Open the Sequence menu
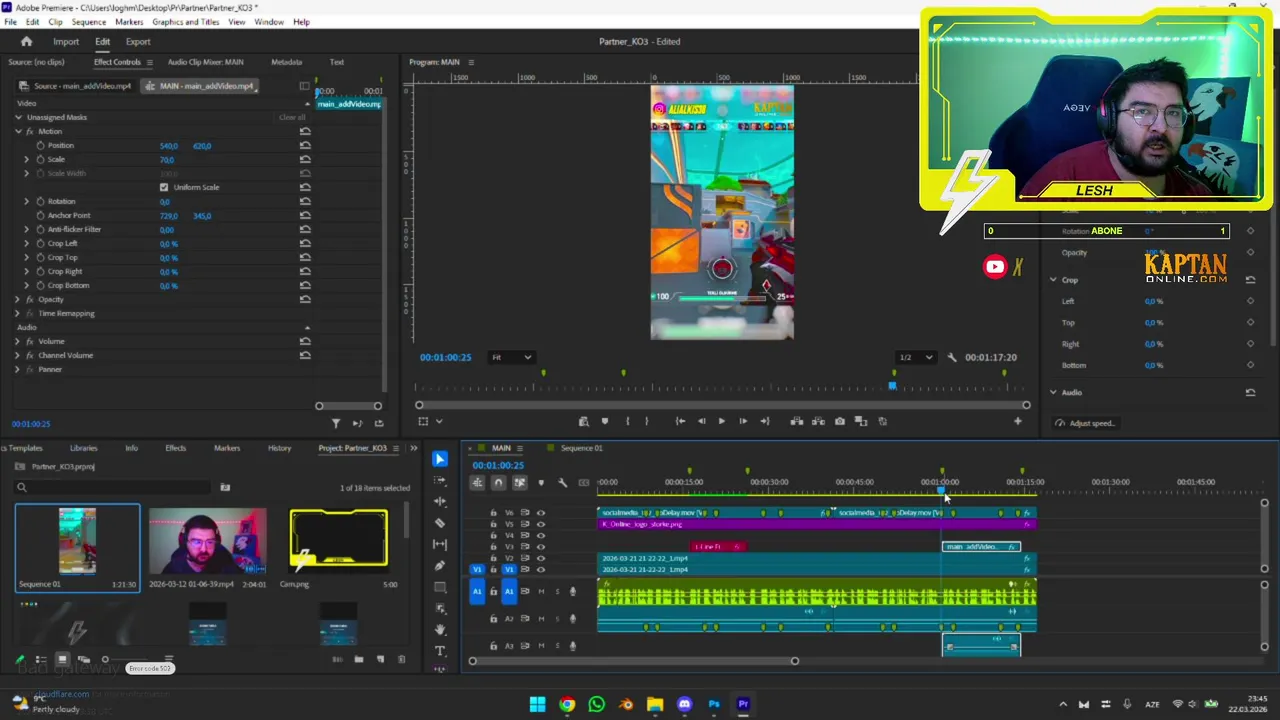The image size is (1280, 720). click(x=89, y=22)
